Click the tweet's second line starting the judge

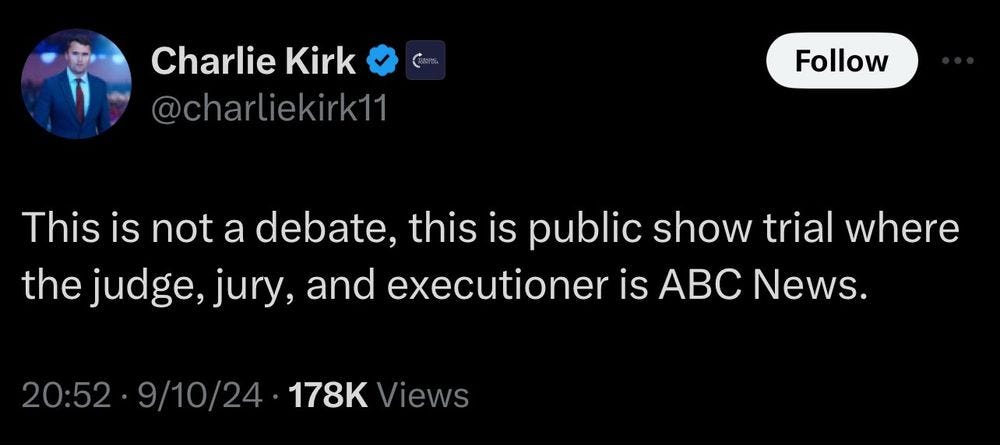(x=445, y=289)
